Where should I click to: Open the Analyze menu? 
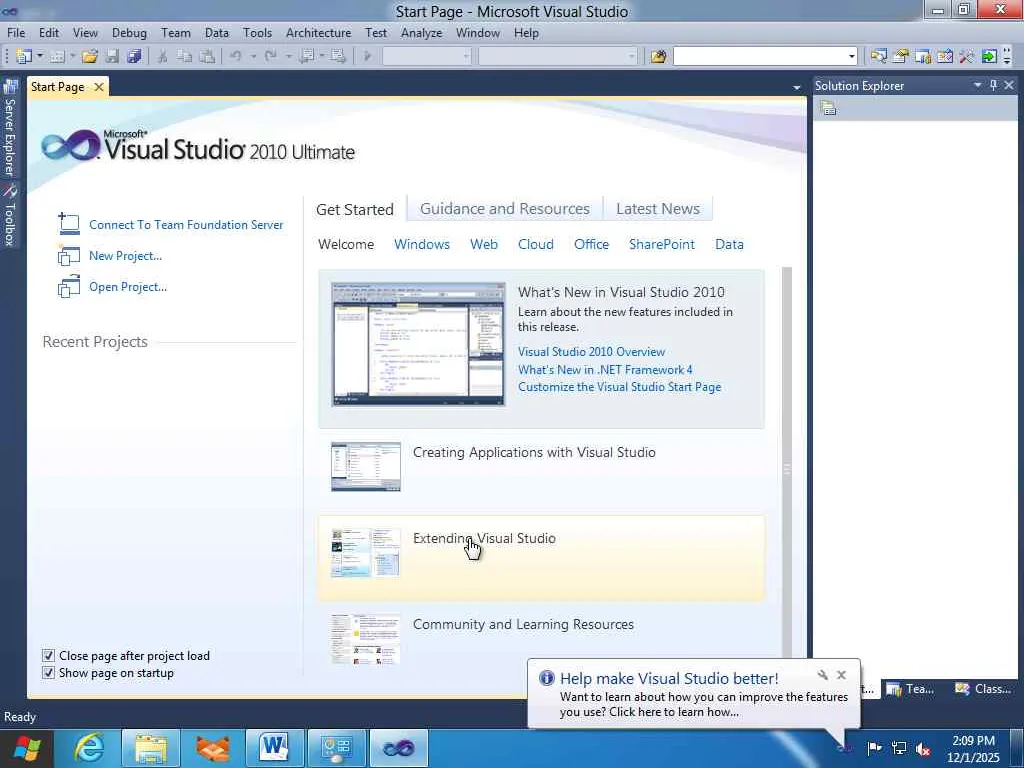pos(421,33)
